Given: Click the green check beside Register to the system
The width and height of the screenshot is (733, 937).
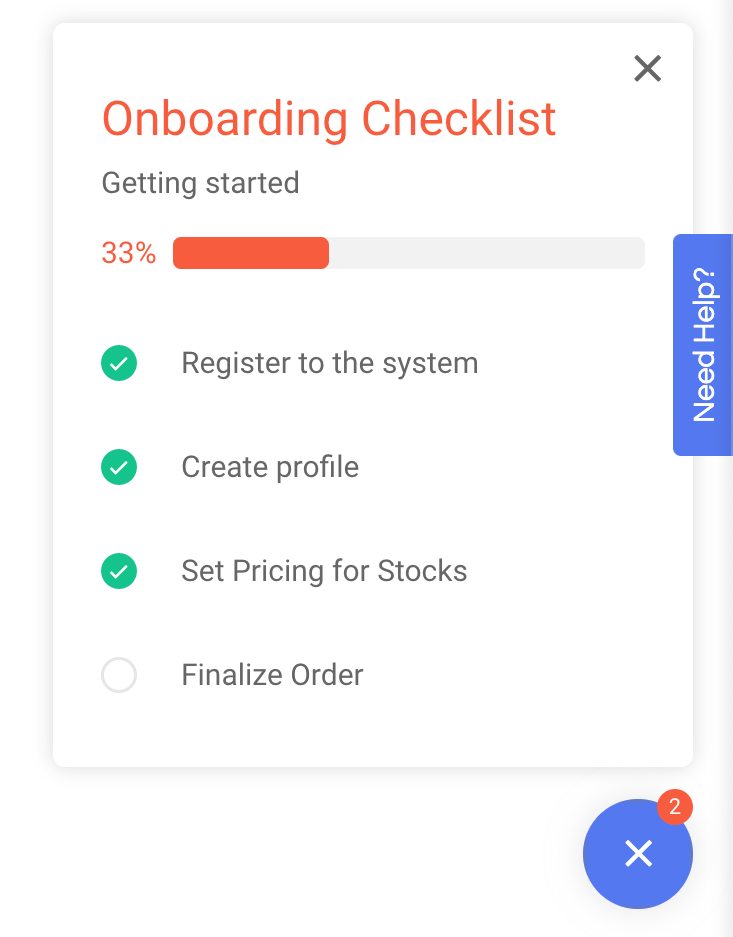Looking at the screenshot, I should click(x=119, y=363).
